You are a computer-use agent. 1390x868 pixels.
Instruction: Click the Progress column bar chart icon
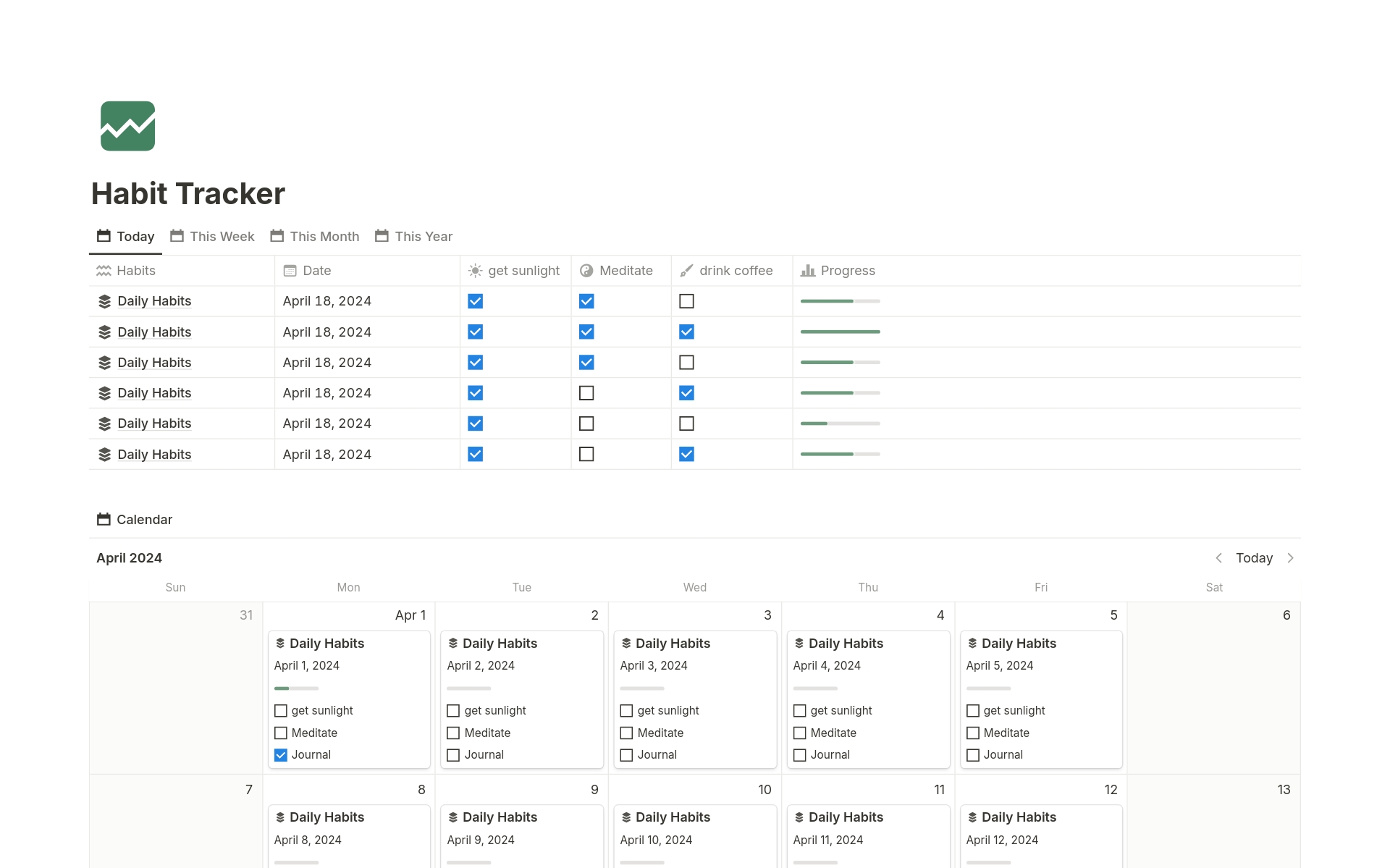(808, 271)
